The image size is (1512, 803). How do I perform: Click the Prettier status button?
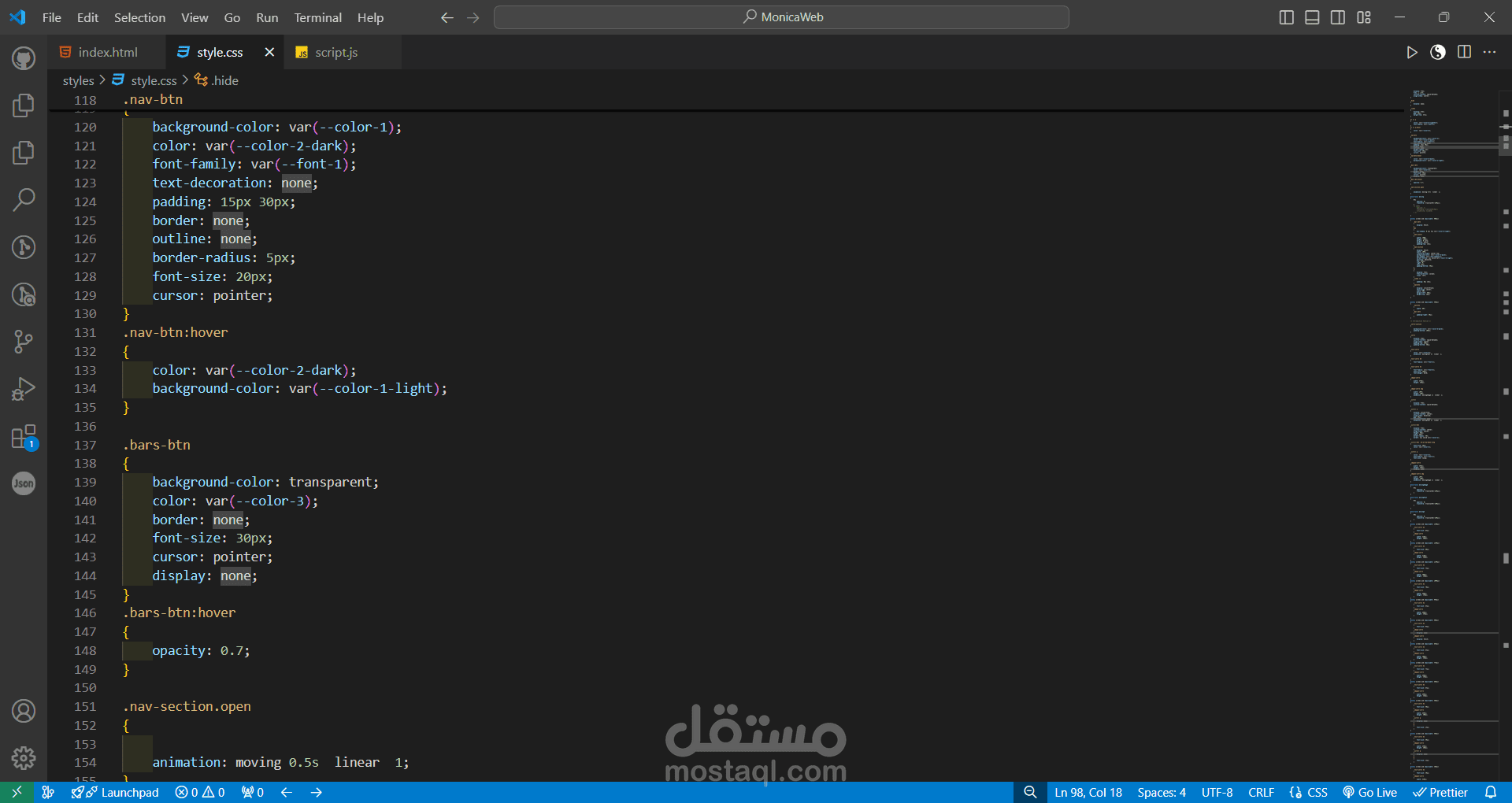click(x=1440, y=792)
